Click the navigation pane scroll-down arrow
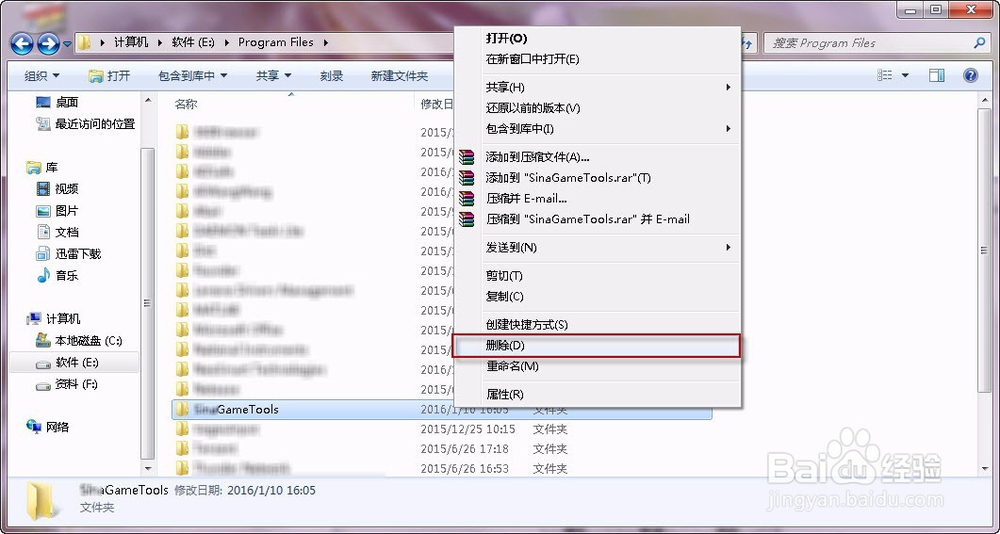Image resolution: width=1000 pixels, height=534 pixels. click(147, 469)
